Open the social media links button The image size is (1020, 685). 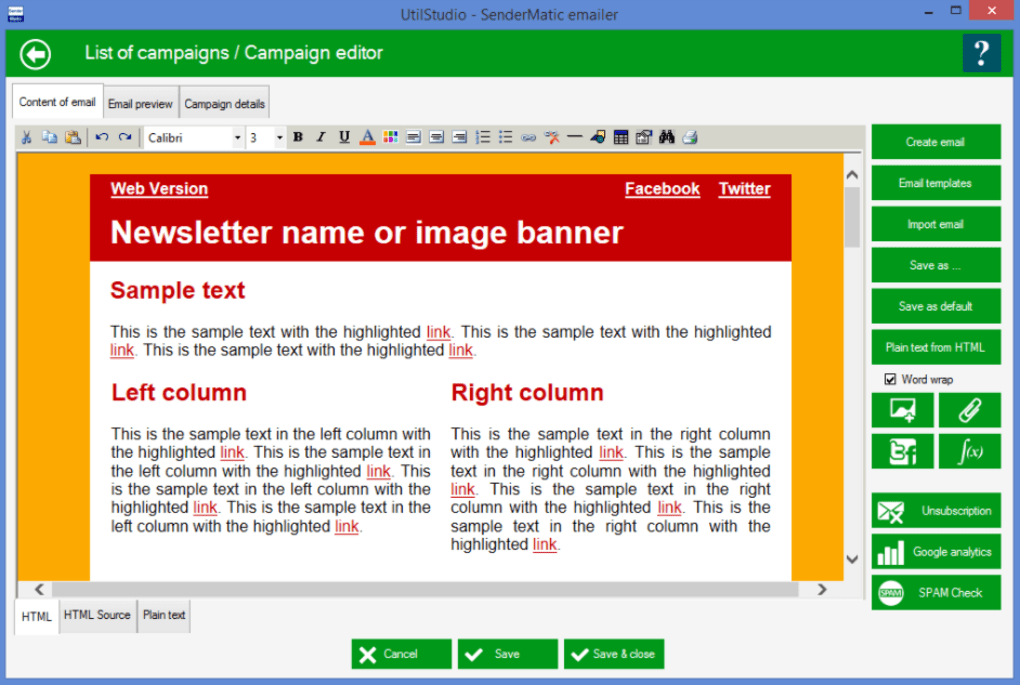(x=902, y=451)
